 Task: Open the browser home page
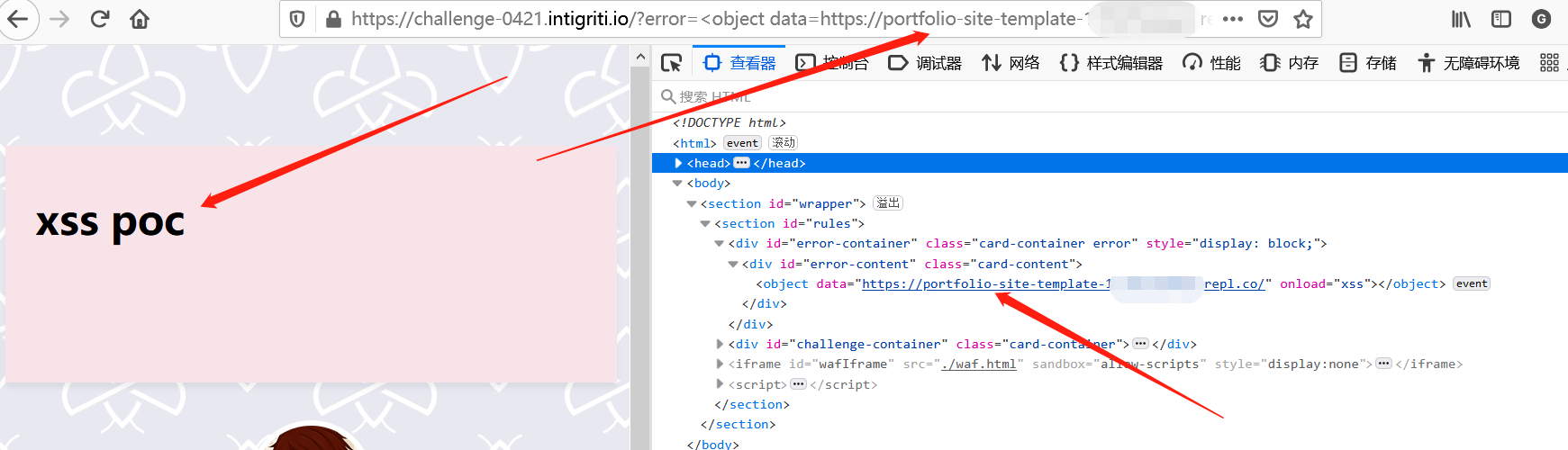(x=140, y=19)
